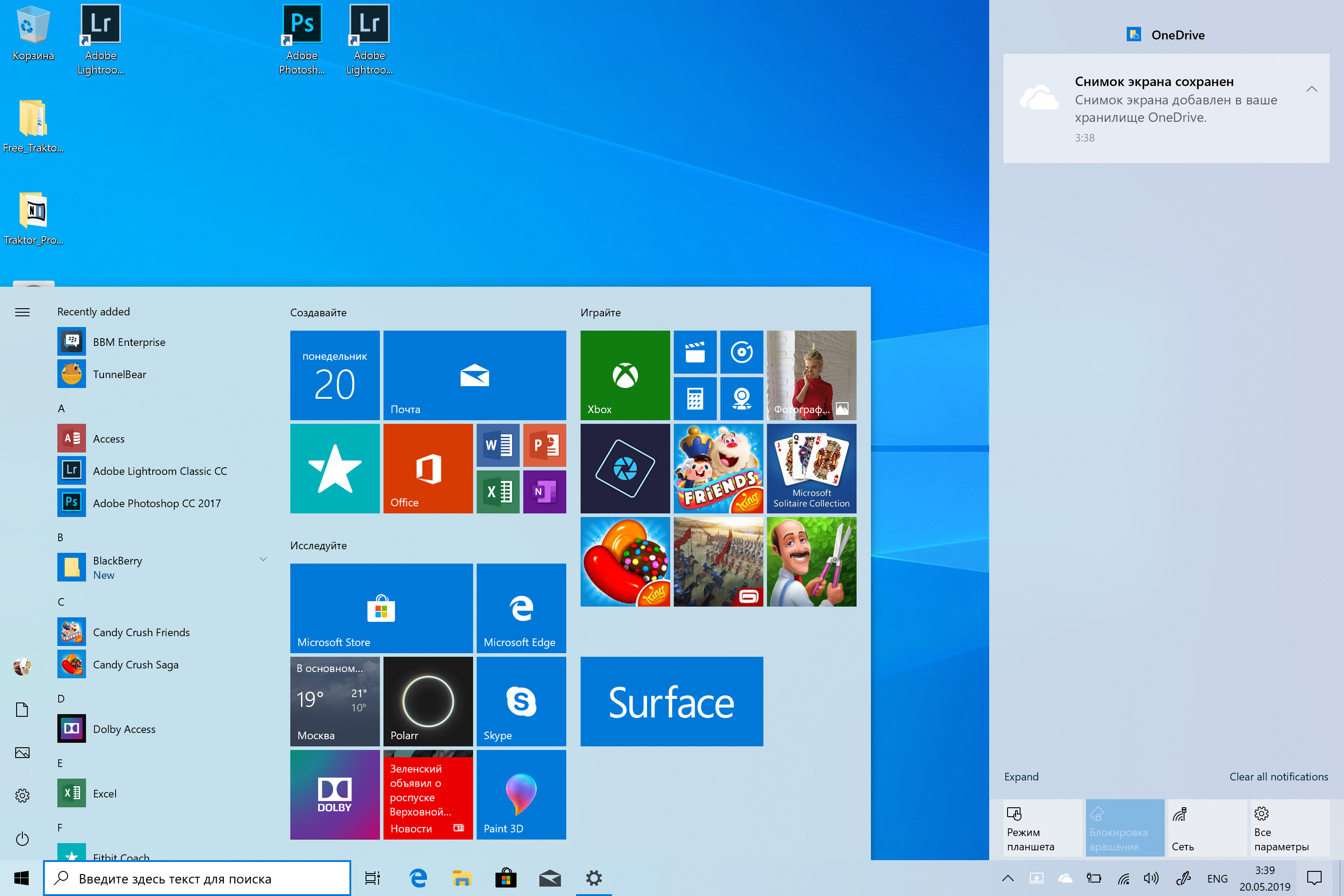Open Polarr photo editor tile

pyautogui.click(x=428, y=700)
